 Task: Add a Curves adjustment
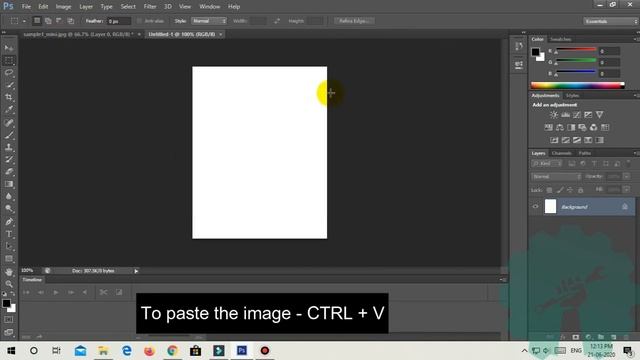[577, 115]
